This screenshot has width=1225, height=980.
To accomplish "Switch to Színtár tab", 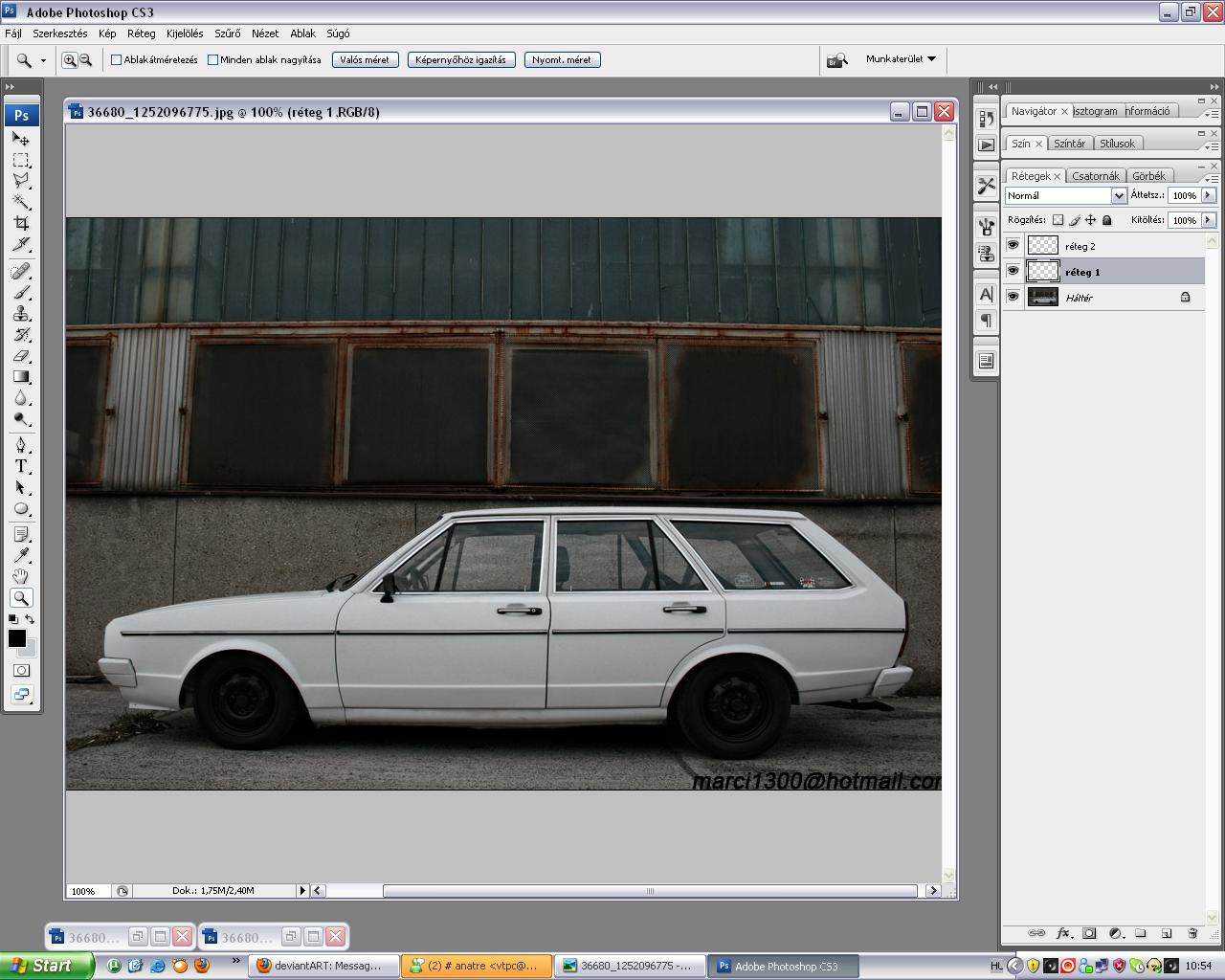I will coord(1069,144).
